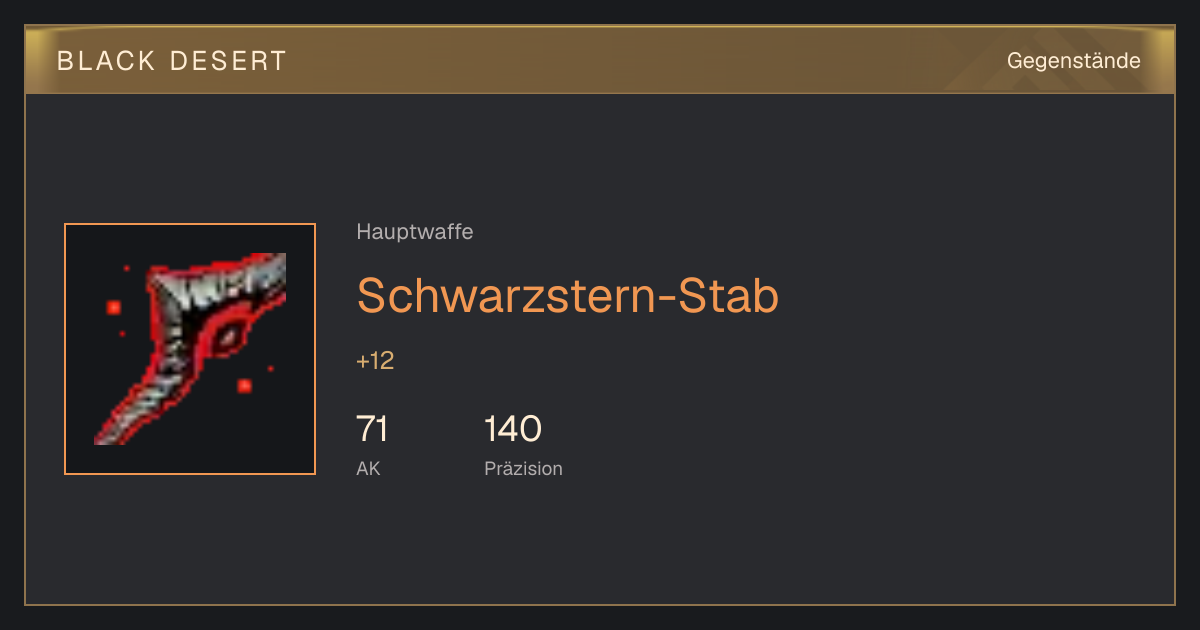The height and width of the screenshot is (630, 1200).
Task: Click the BLACK DESERT logo text
Action: [x=172, y=61]
